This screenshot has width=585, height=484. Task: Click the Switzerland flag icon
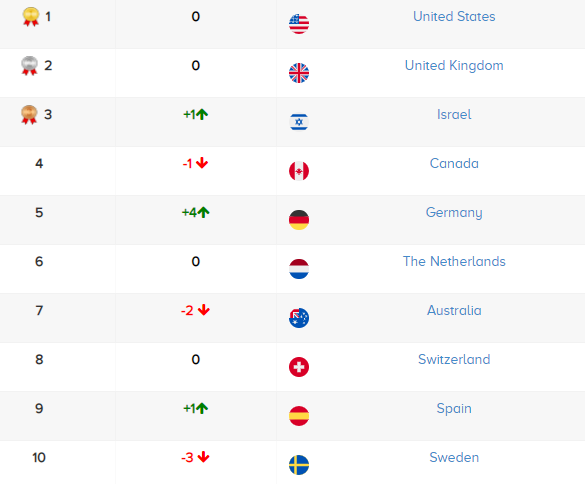pyautogui.click(x=299, y=367)
